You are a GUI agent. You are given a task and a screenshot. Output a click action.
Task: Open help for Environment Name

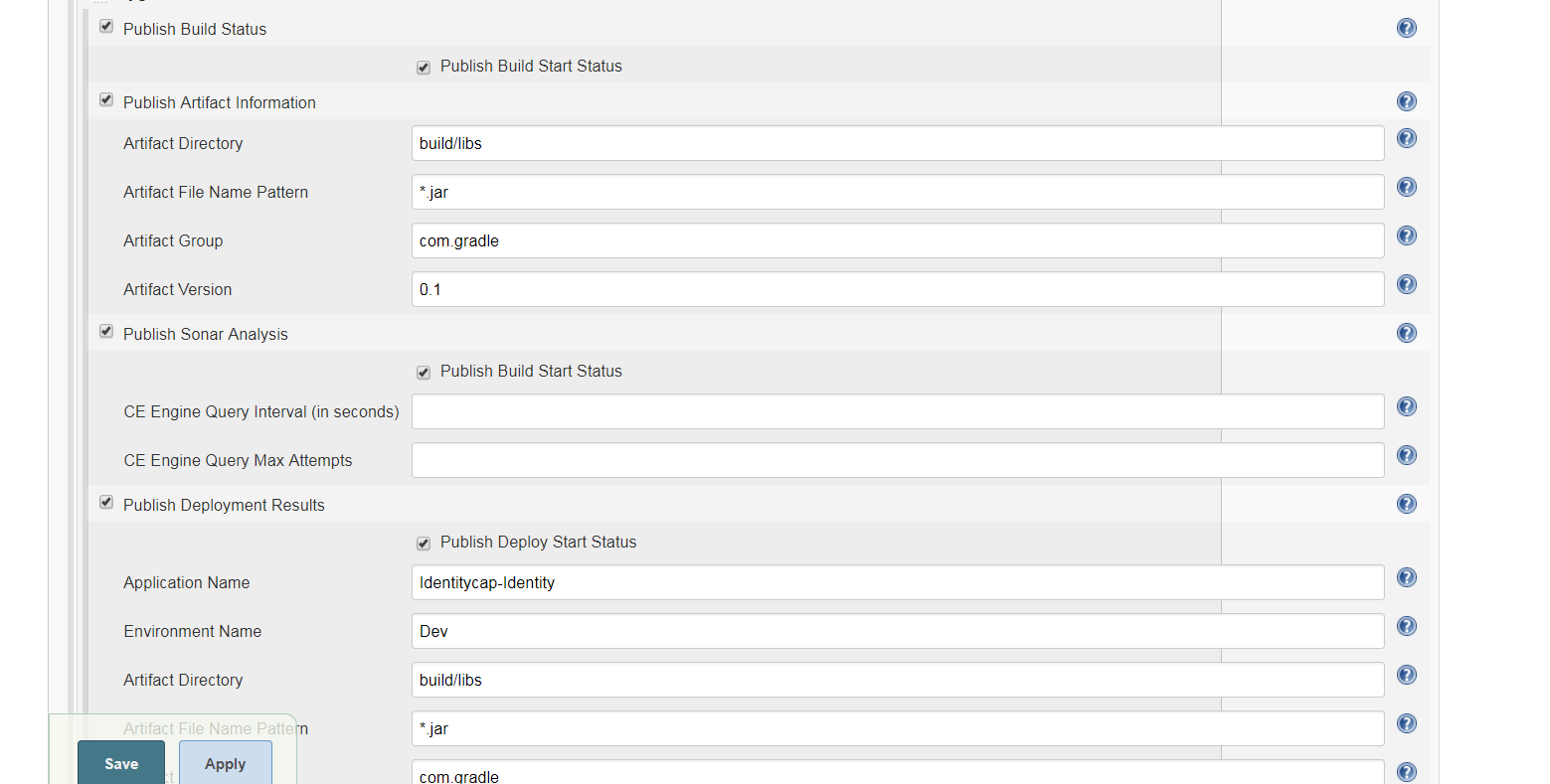(1406, 626)
